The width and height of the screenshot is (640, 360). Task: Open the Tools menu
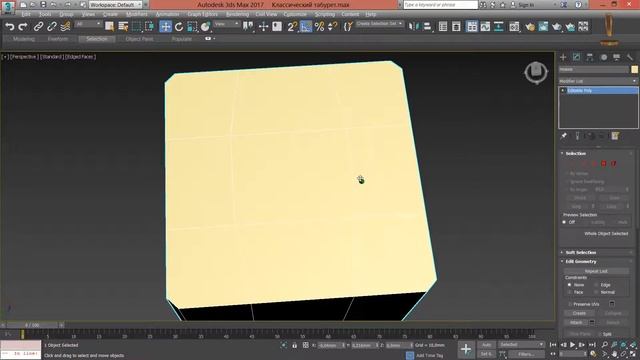(x=44, y=14)
